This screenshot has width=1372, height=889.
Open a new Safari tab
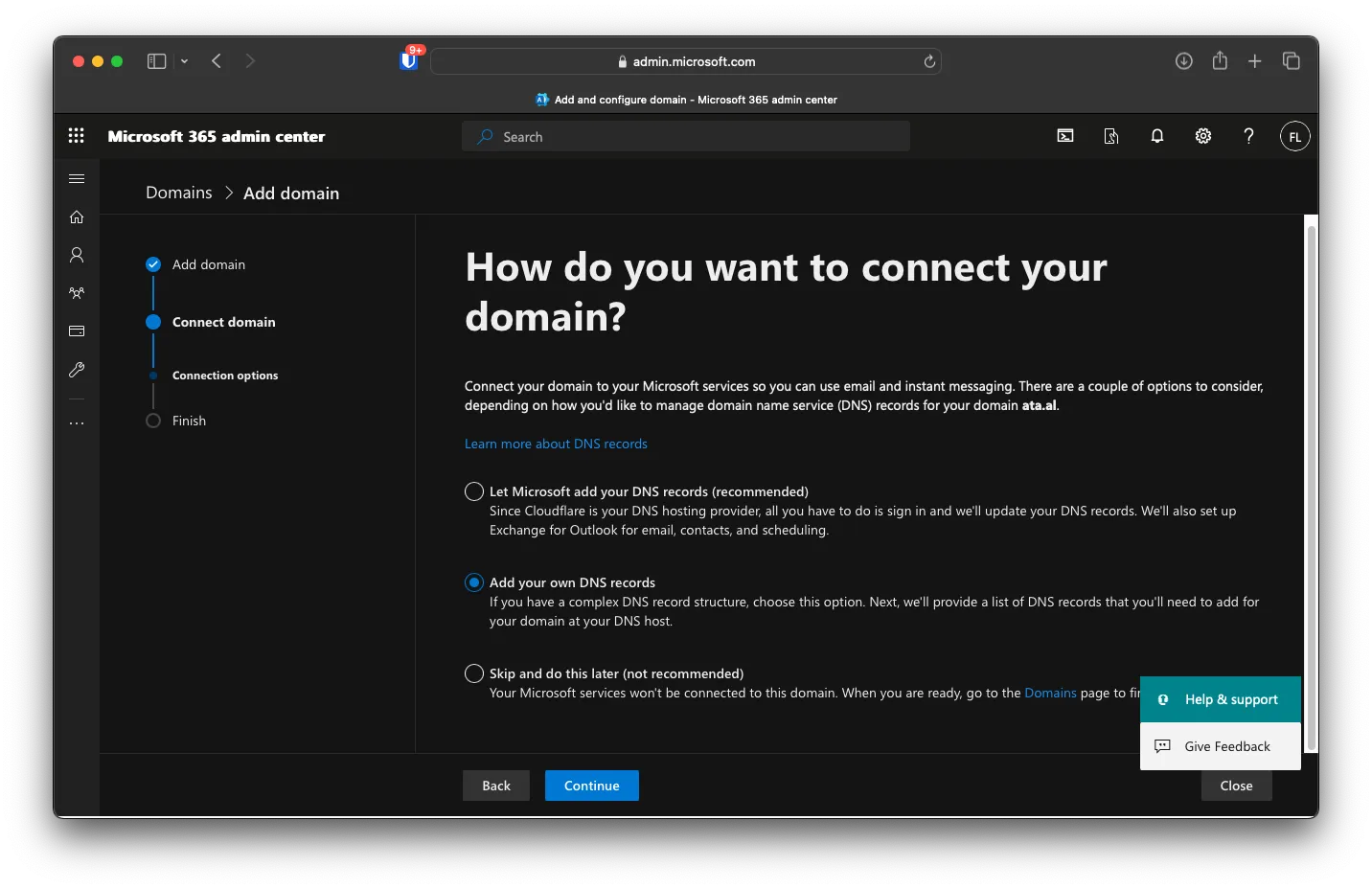[x=1255, y=61]
